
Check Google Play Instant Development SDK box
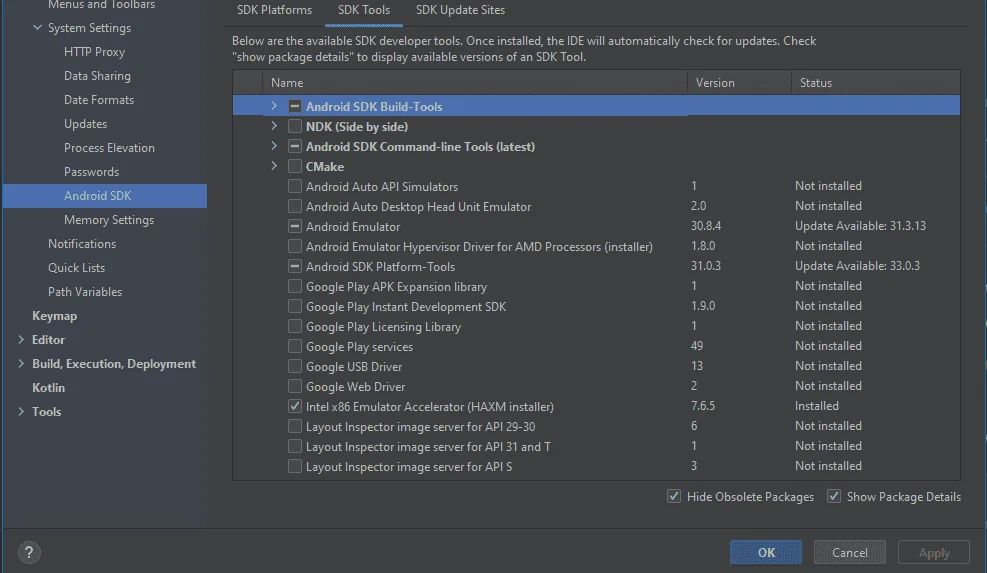(295, 307)
